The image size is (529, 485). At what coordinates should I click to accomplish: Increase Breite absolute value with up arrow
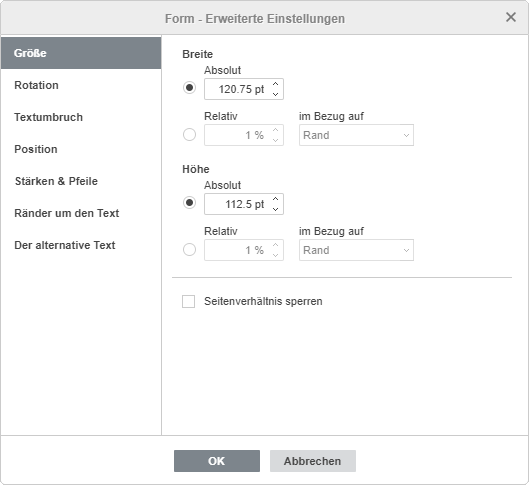(275, 84)
